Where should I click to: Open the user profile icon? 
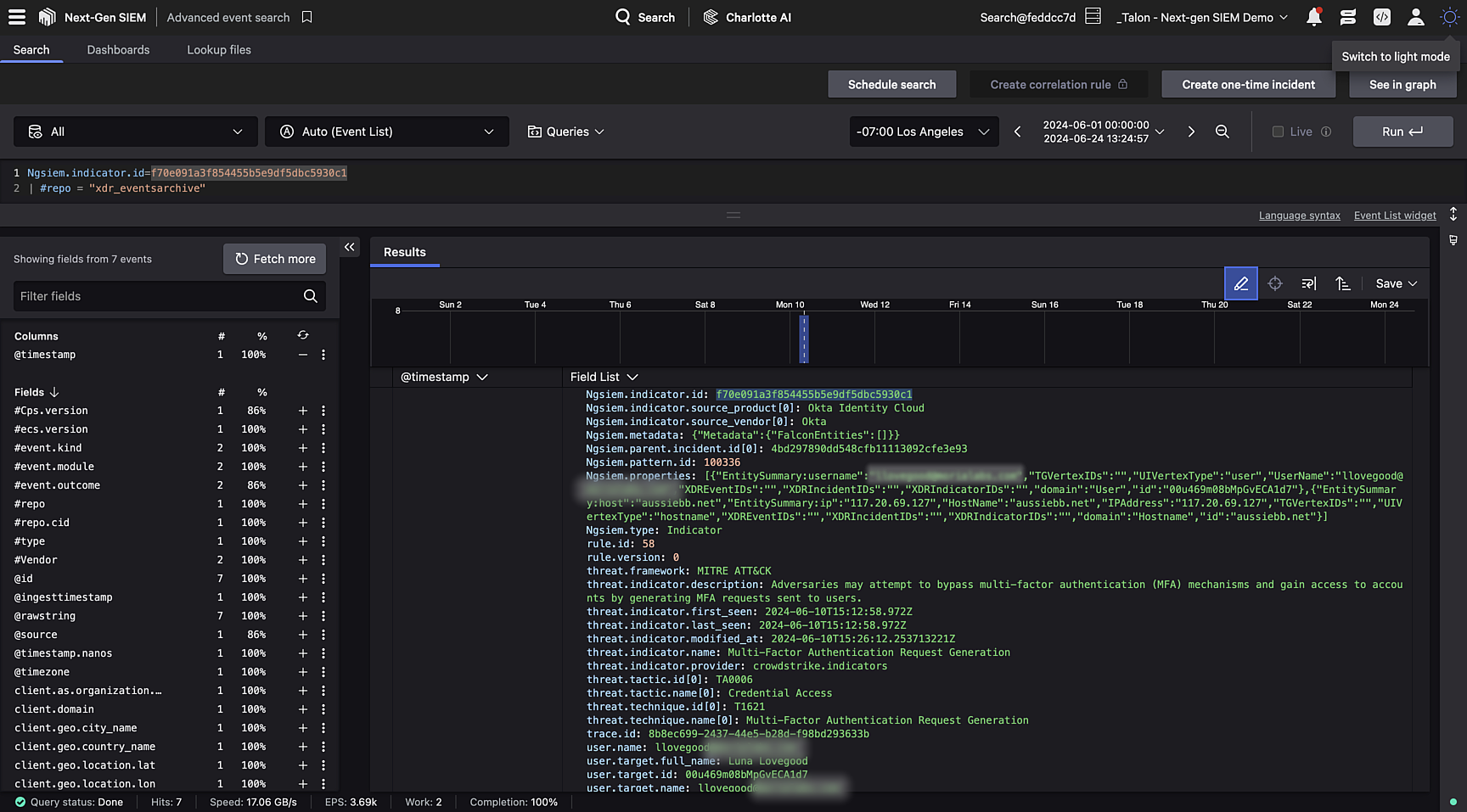pos(1414,16)
